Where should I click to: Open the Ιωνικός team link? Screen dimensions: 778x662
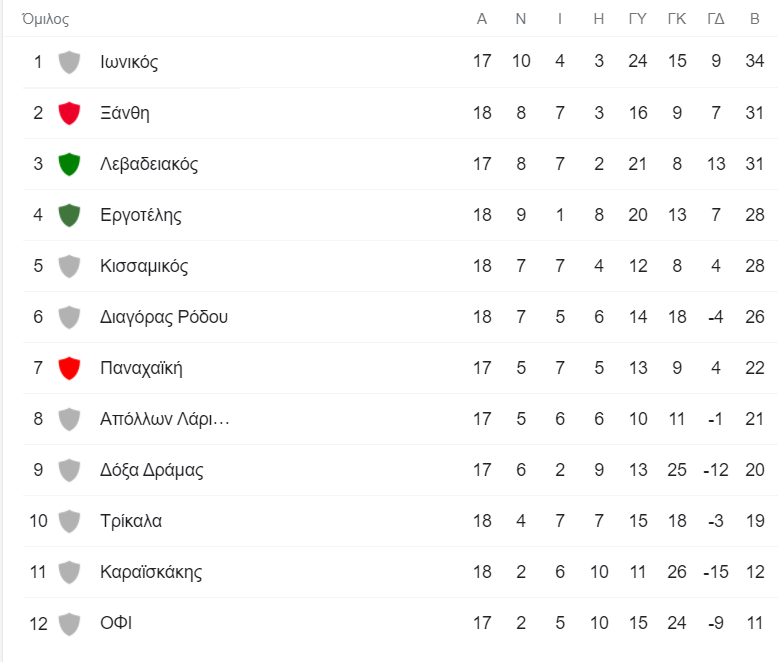coord(129,62)
